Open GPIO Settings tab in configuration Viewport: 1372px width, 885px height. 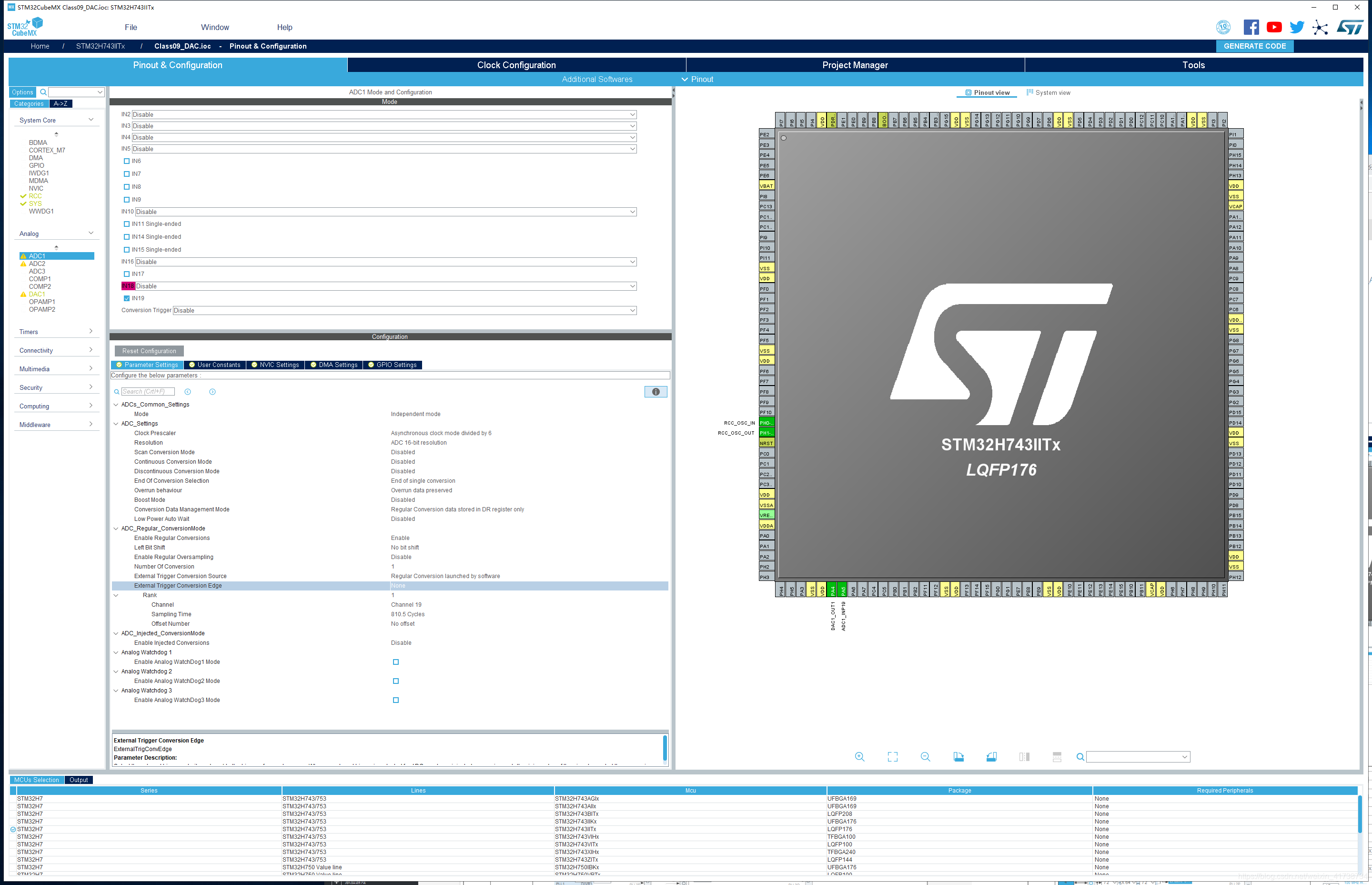pos(395,364)
